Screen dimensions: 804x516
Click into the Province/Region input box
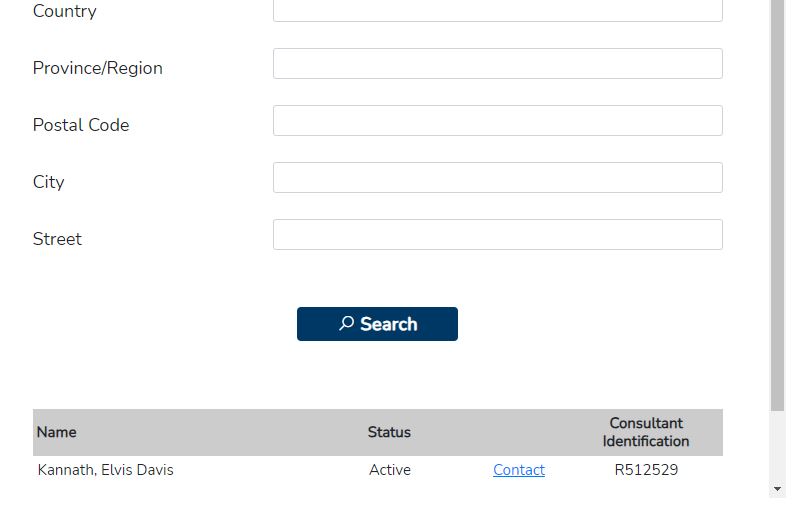[497, 64]
